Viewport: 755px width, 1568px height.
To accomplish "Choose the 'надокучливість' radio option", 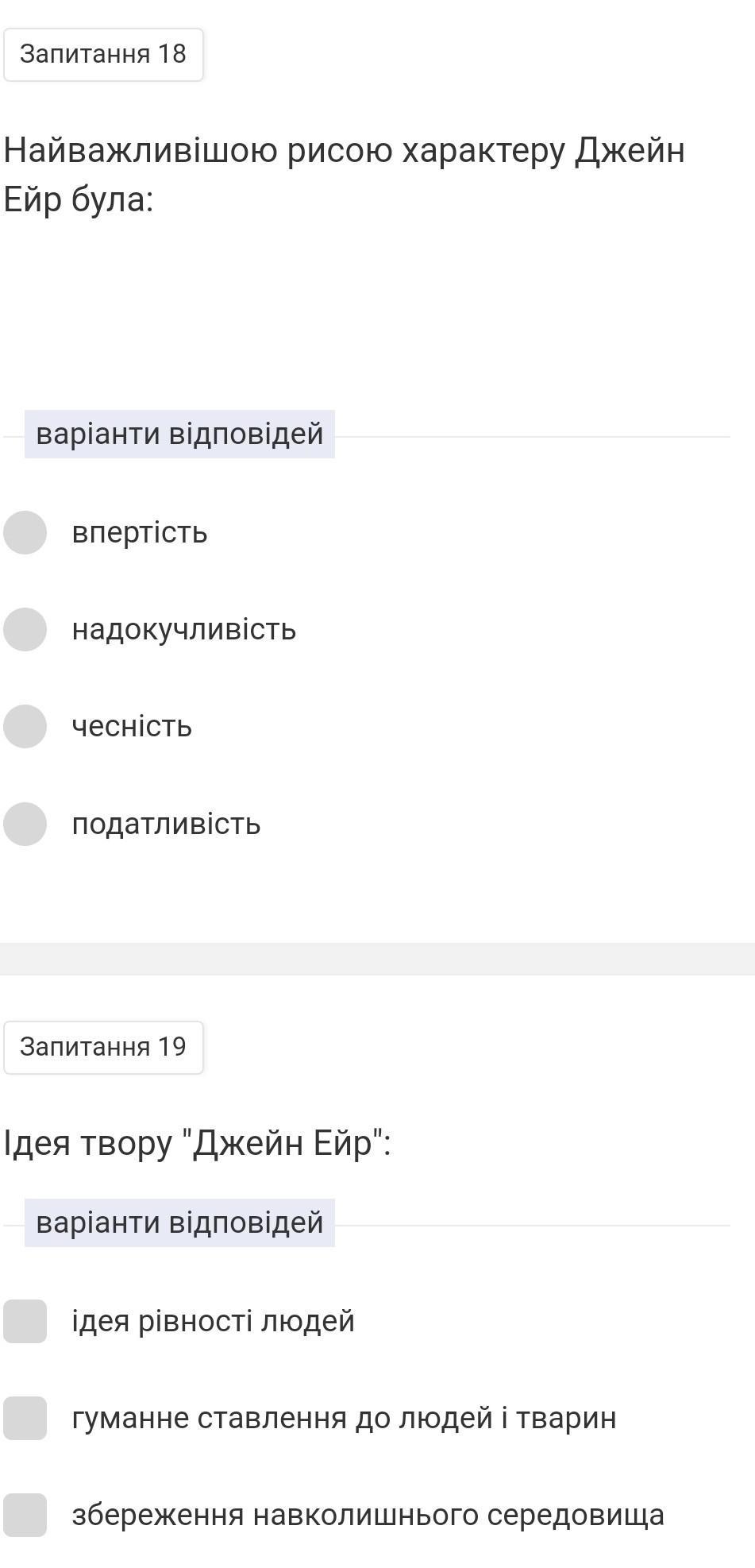I will (x=25, y=629).
